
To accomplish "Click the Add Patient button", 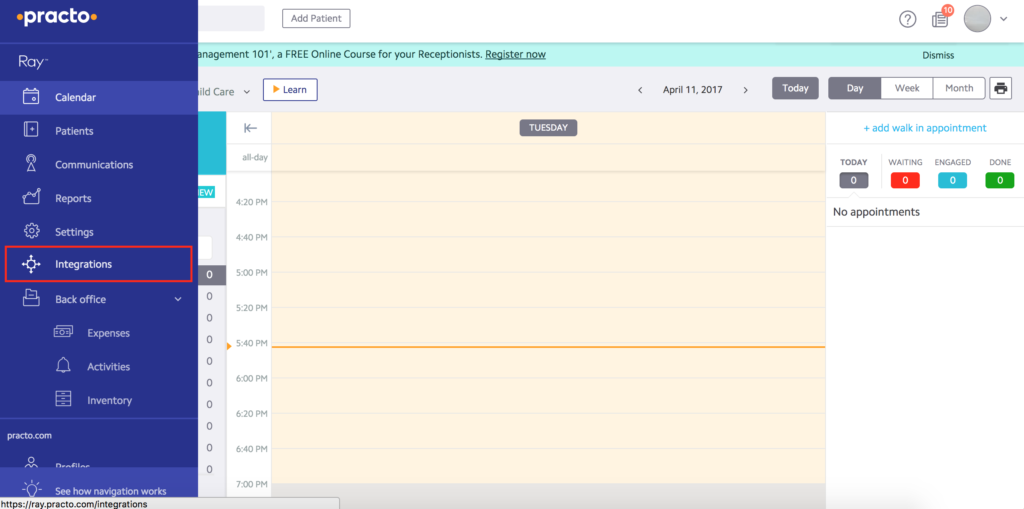I will tap(316, 19).
